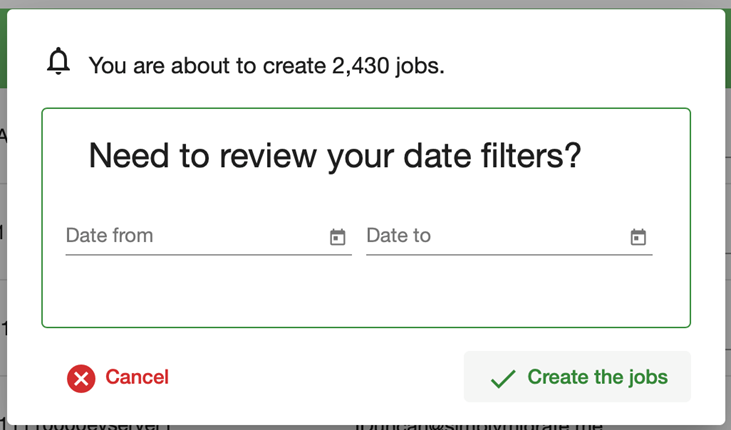This screenshot has height=430, width=731.
Task: Confirm with Create the jobs button
Action: click(577, 377)
